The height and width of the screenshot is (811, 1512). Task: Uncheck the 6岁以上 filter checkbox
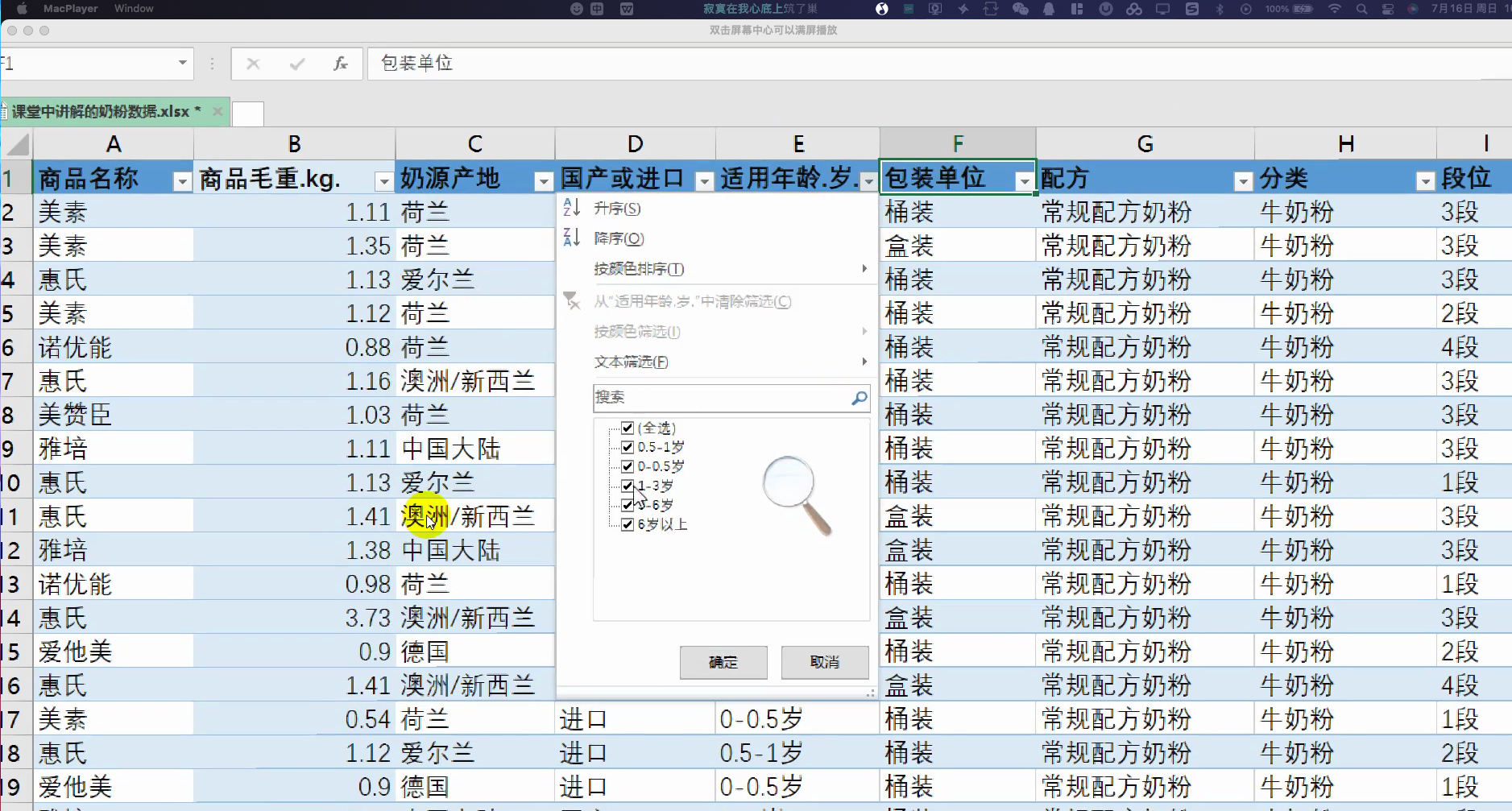pyautogui.click(x=628, y=524)
